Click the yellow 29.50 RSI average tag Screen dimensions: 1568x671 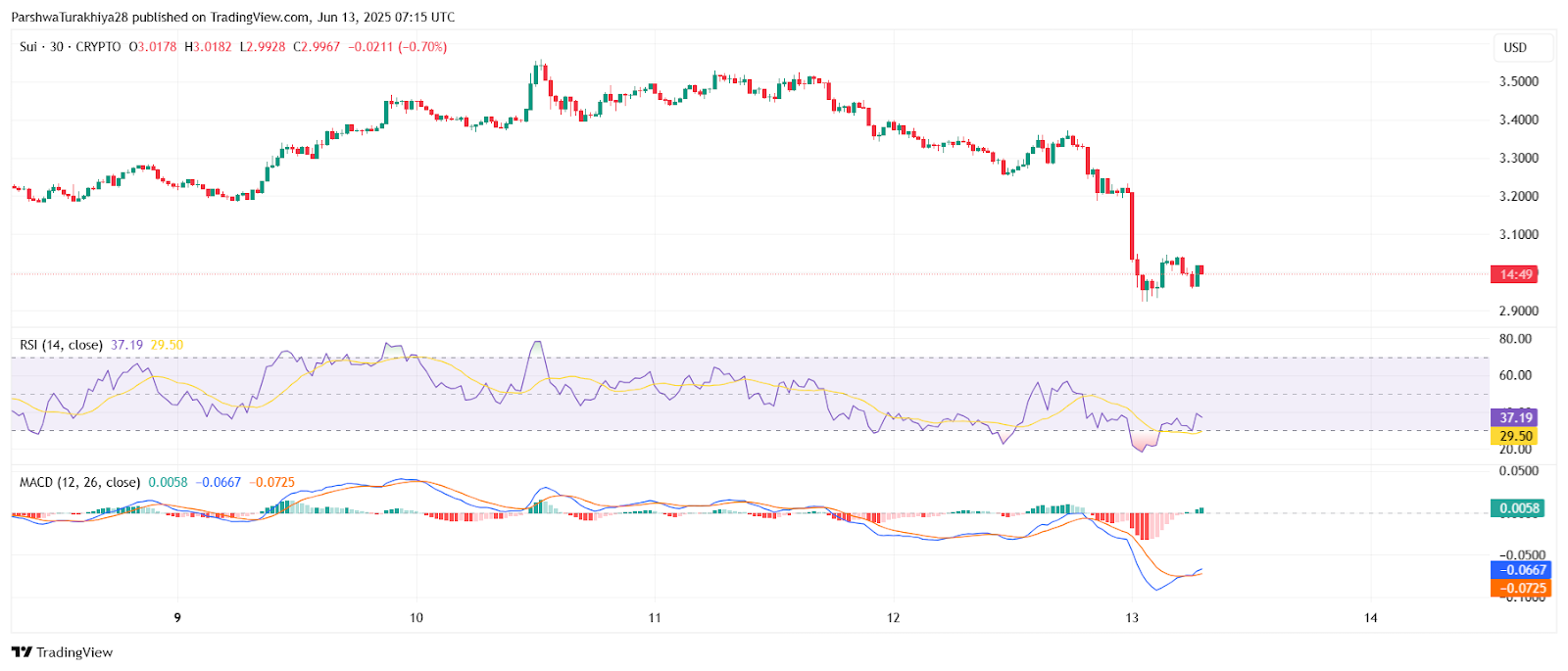click(x=1513, y=436)
